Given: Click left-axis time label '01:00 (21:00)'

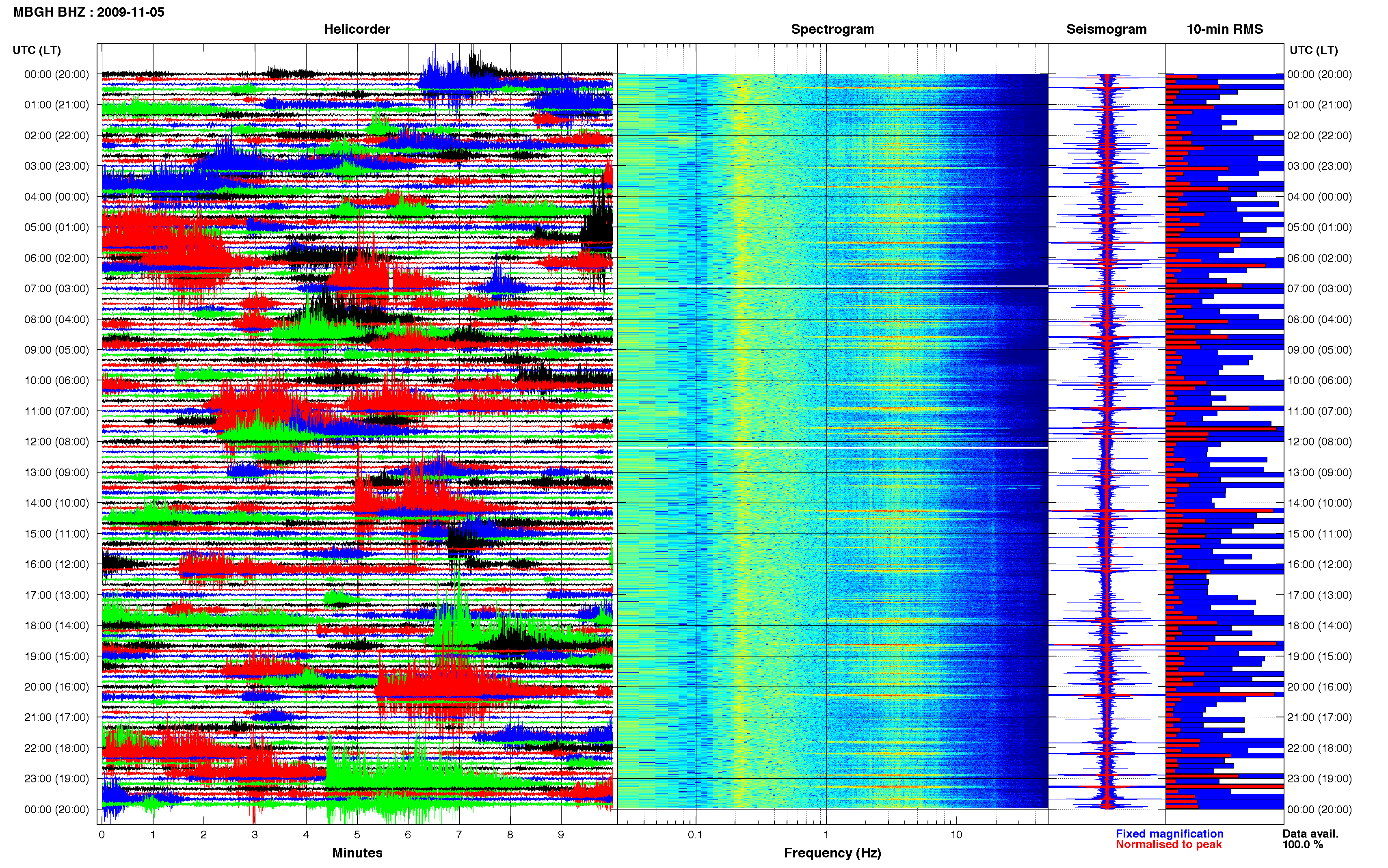Looking at the screenshot, I should [x=56, y=105].
